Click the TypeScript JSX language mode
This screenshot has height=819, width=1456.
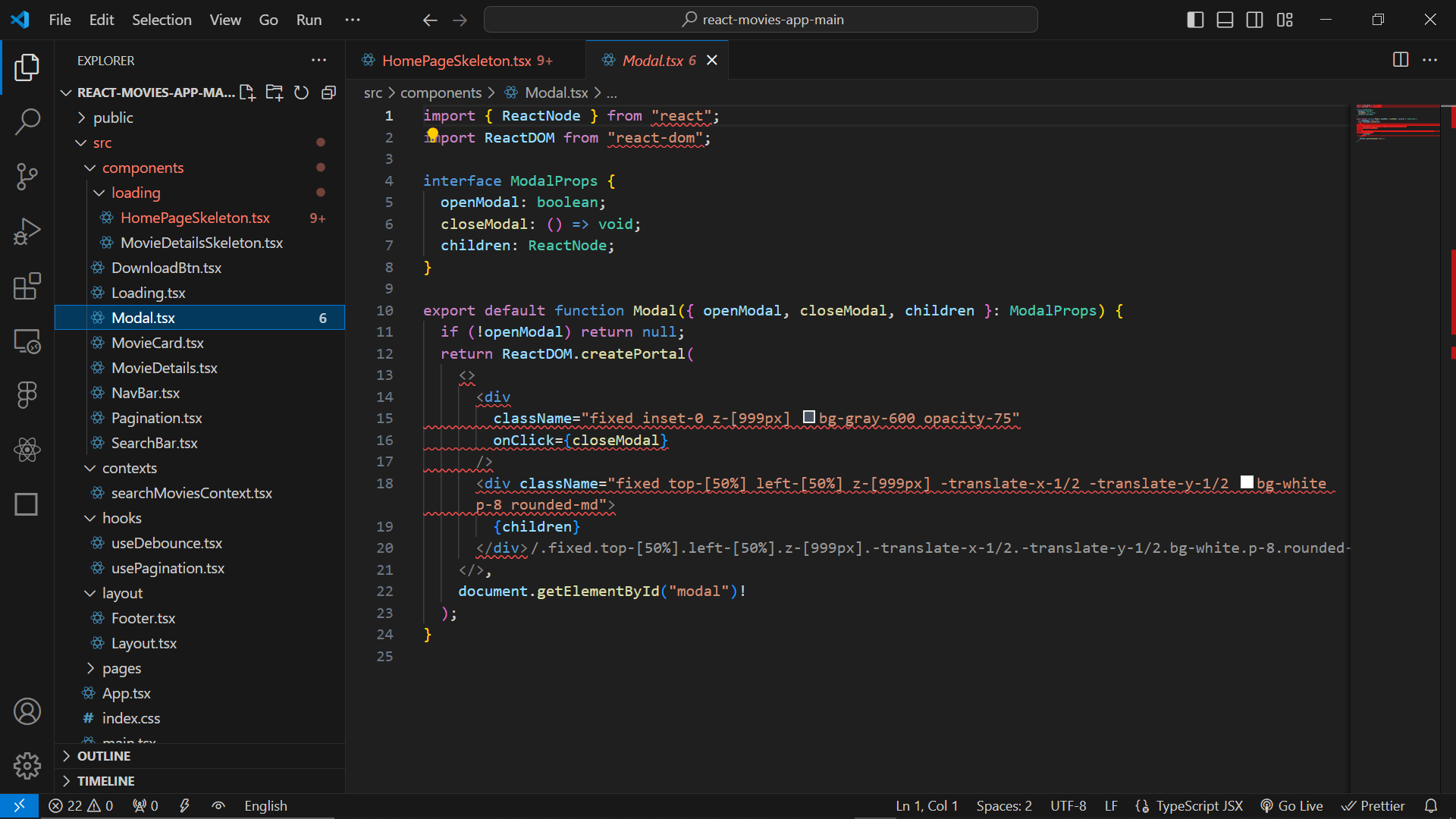pos(1198,806)
